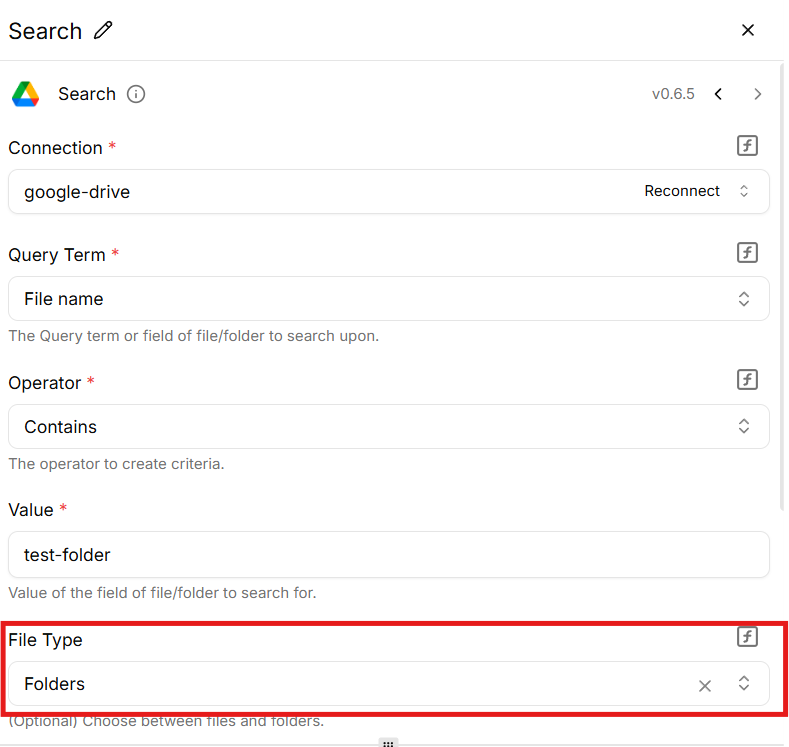Close the Search settings panel
The height and width of the screenshot is (747, 789).
pyautogui.click(x=747, y=31)
